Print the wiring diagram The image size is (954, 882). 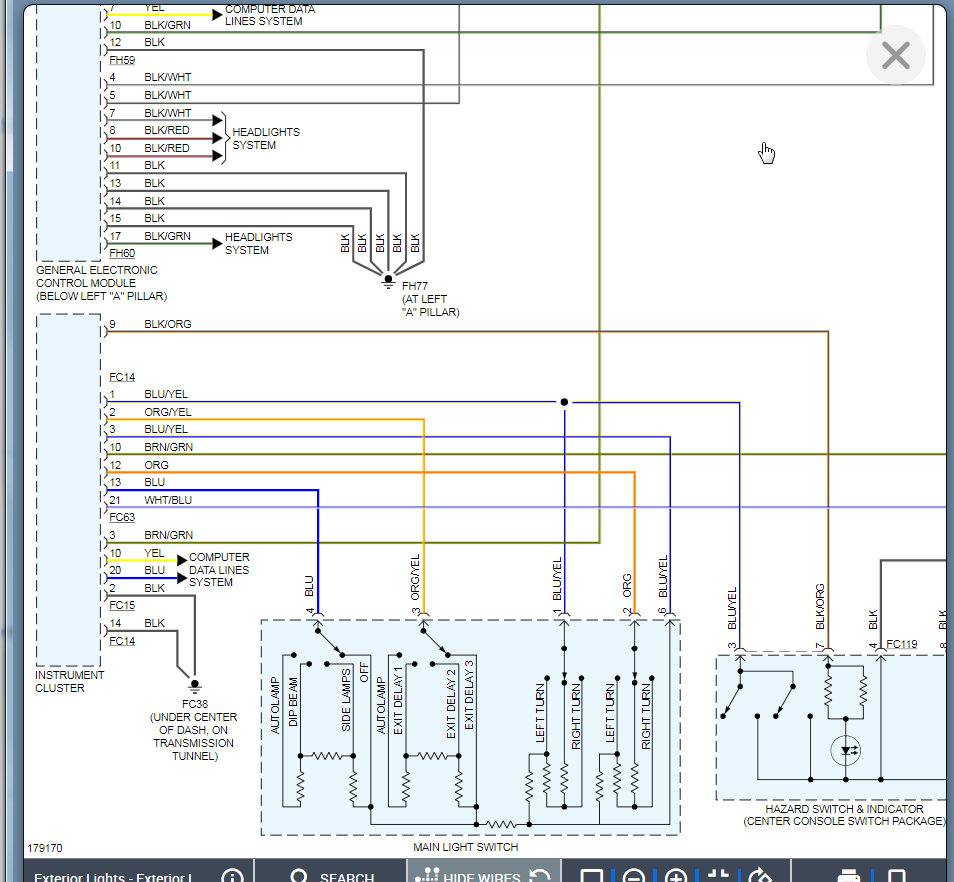[x=848, y=877]
